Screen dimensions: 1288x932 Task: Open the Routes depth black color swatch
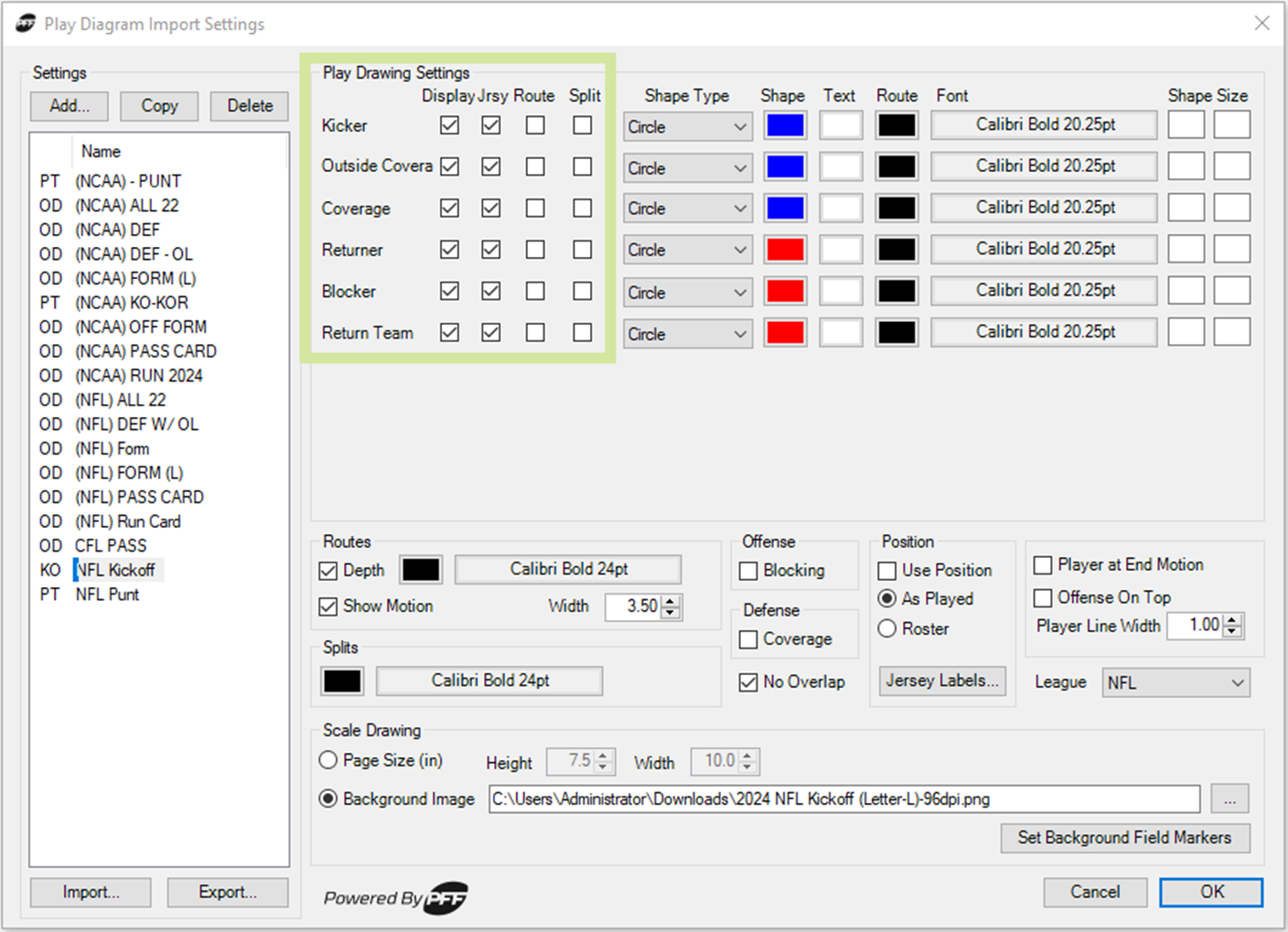tap(421, 570)
